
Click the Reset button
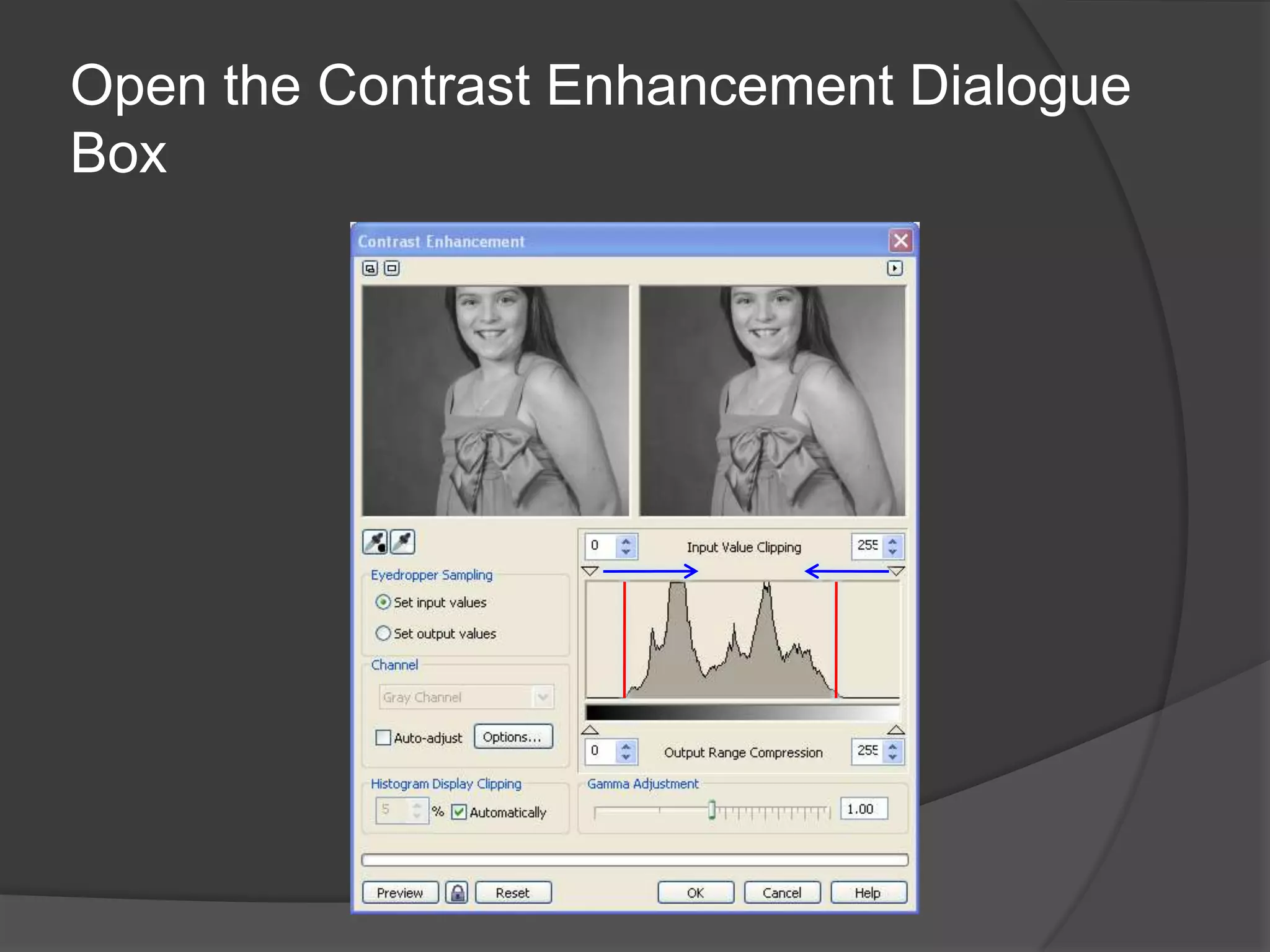(513, 892)
